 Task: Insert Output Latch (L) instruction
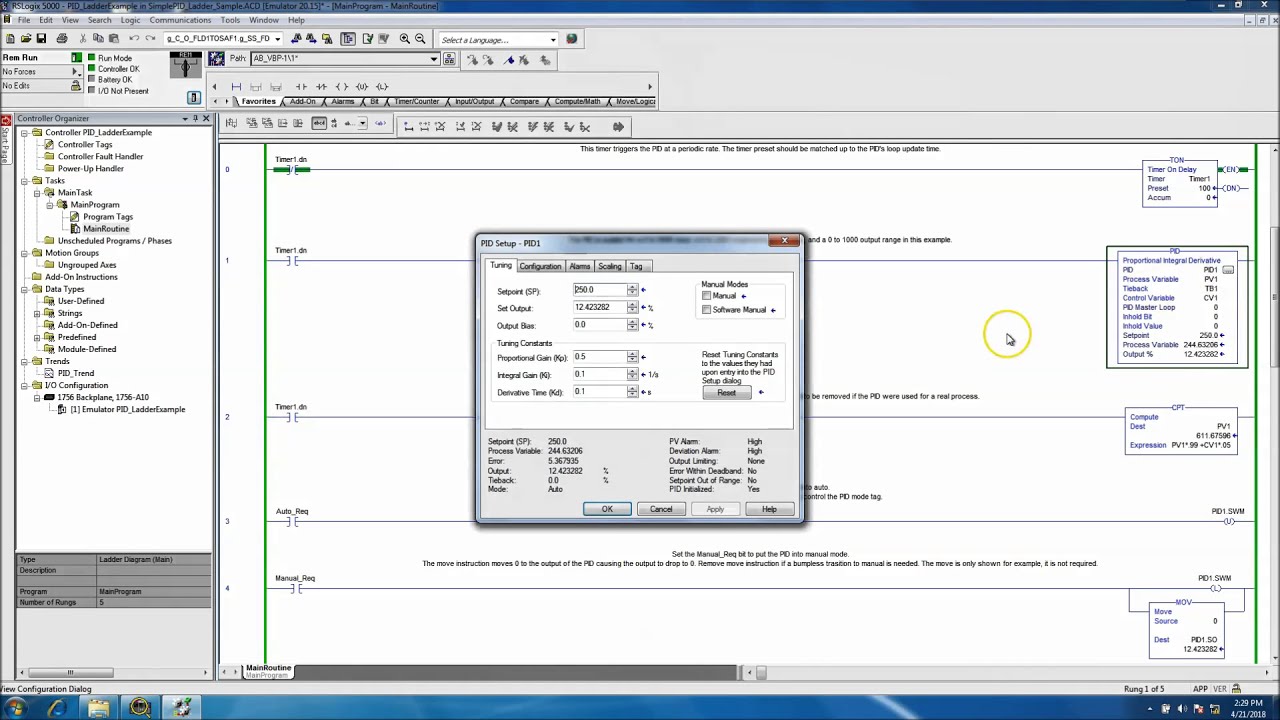(x=382, y=87)
